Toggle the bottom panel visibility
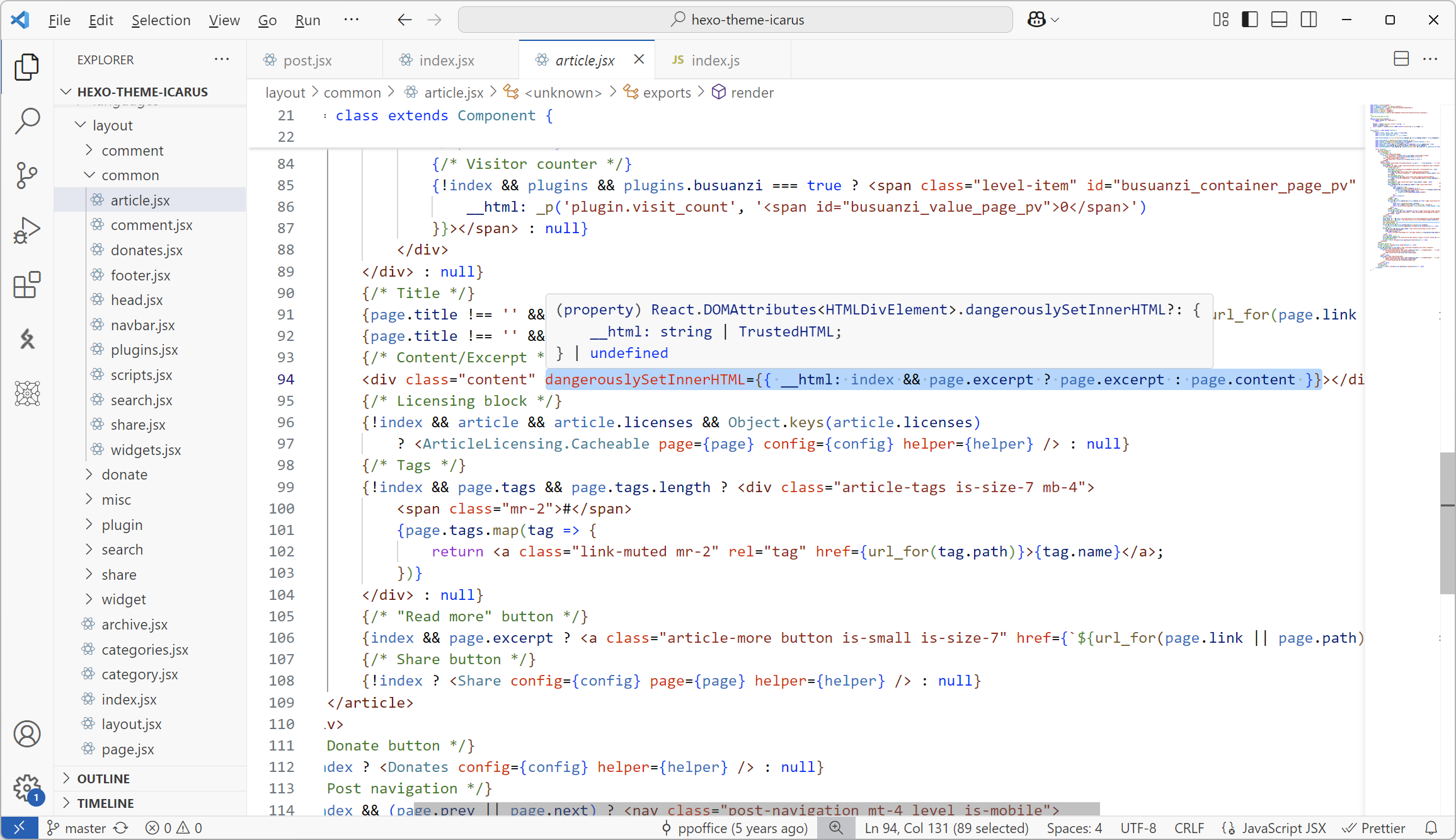This screenshot has height=840, width=1456. click(1279, 20)
